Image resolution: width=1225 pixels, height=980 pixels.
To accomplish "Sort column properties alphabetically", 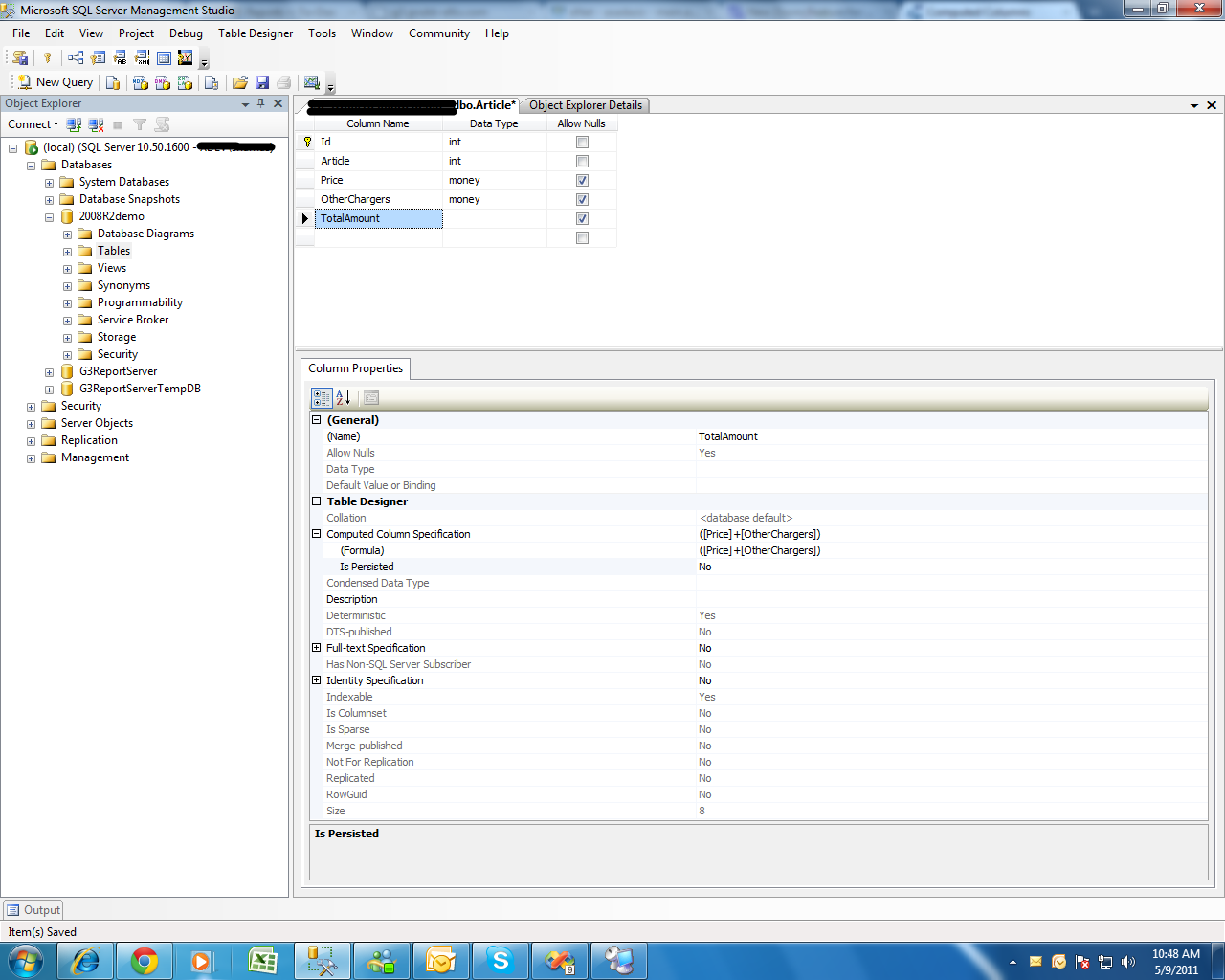I will tap(342, 397).
